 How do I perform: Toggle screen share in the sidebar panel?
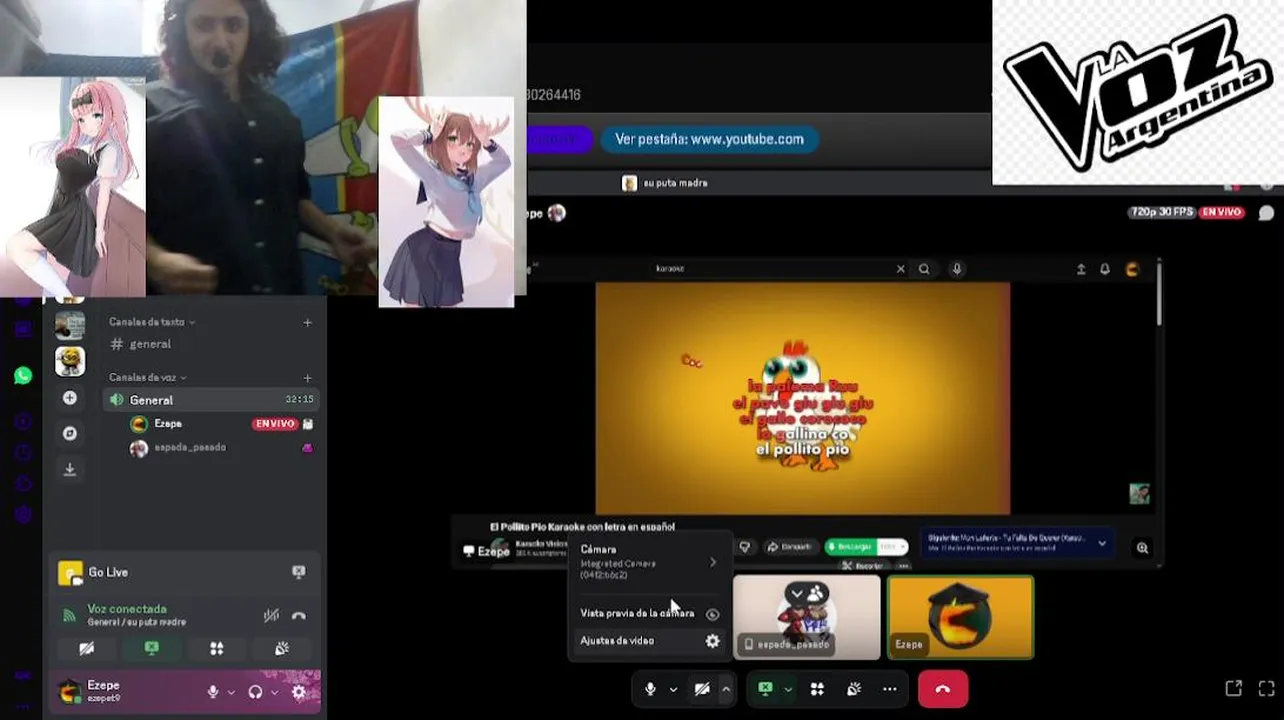(152, 648)
